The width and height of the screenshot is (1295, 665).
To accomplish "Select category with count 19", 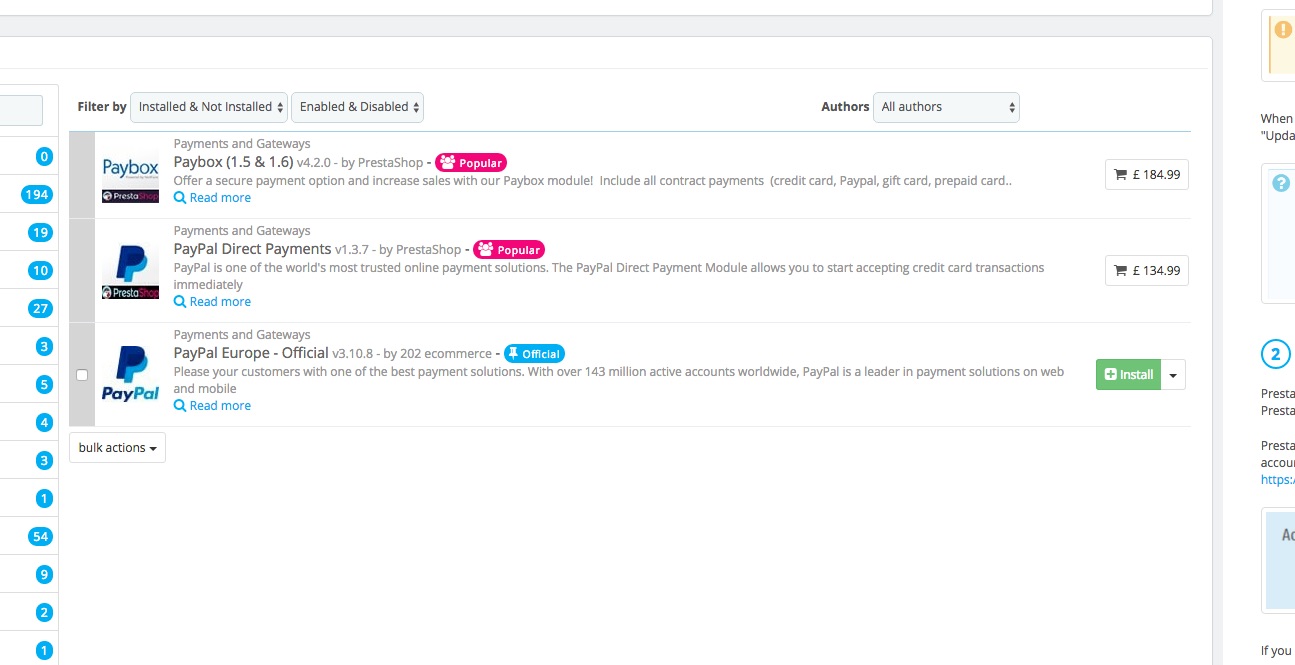I will click(x=40, y=233).
